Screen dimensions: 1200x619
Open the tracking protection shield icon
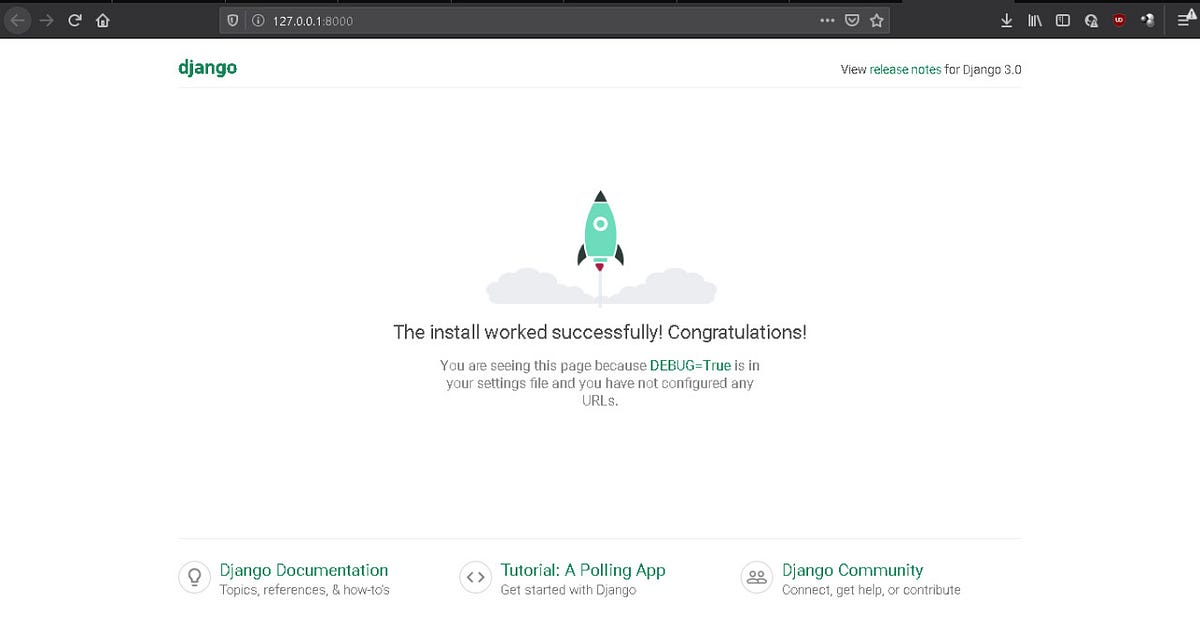232,20
